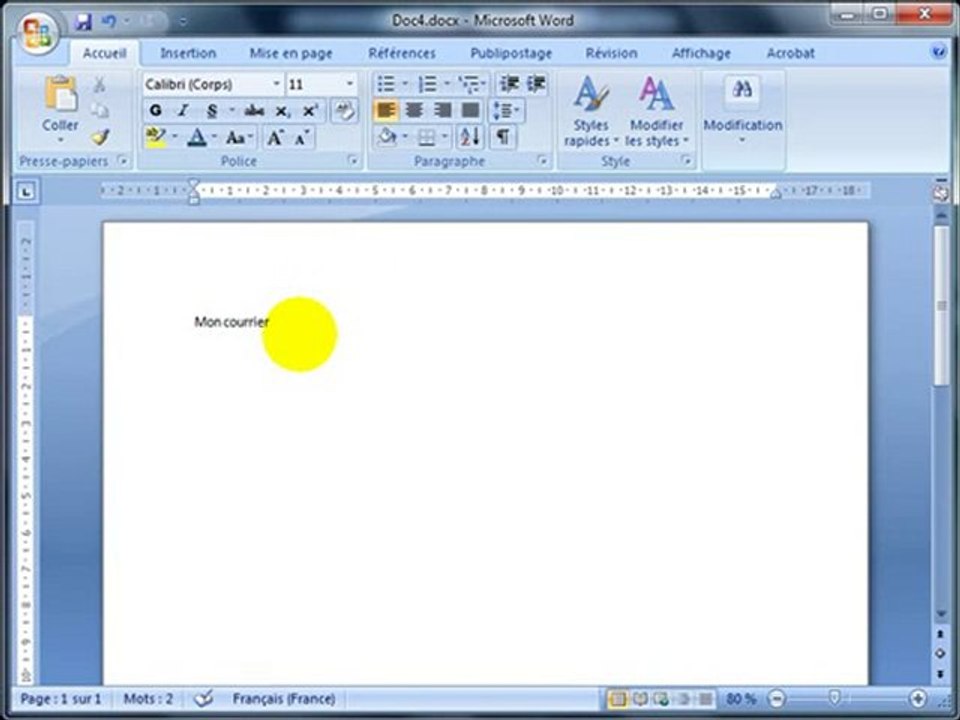Viewport: 960px width, 720px height.
Task: Open Word help with the question mark
Action: [939, 51]
